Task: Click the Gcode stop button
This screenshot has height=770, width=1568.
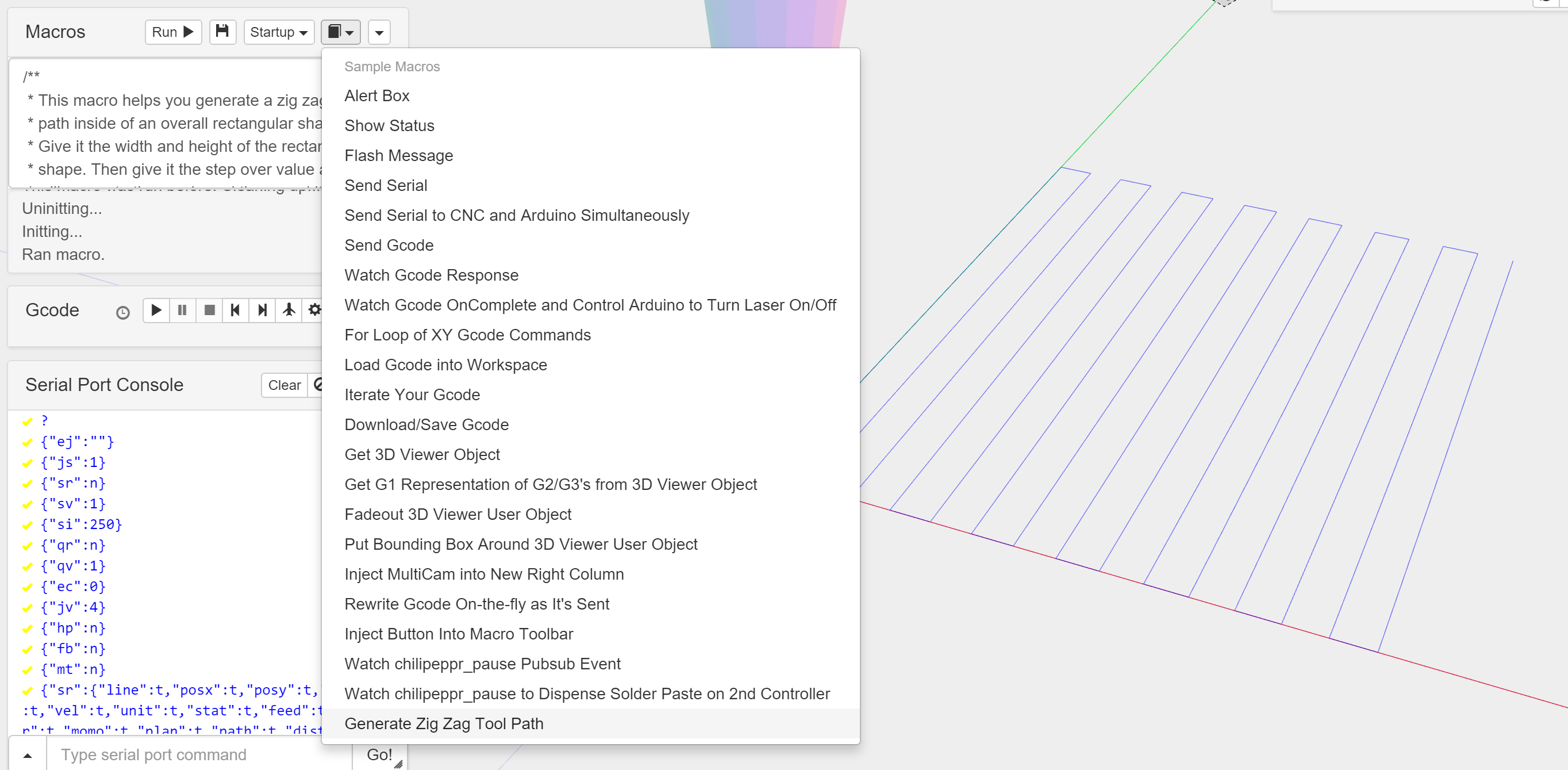Action: (x=209, y=310)
